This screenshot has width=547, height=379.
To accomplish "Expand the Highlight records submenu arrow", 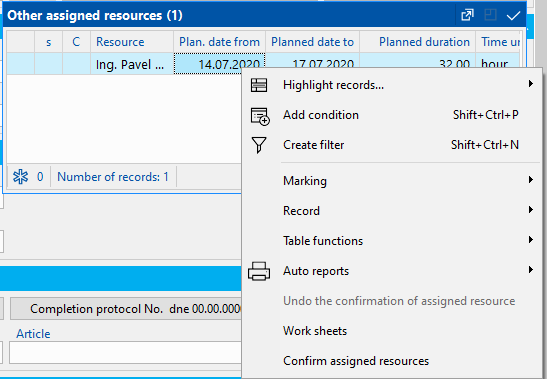I will coord(531,84).
